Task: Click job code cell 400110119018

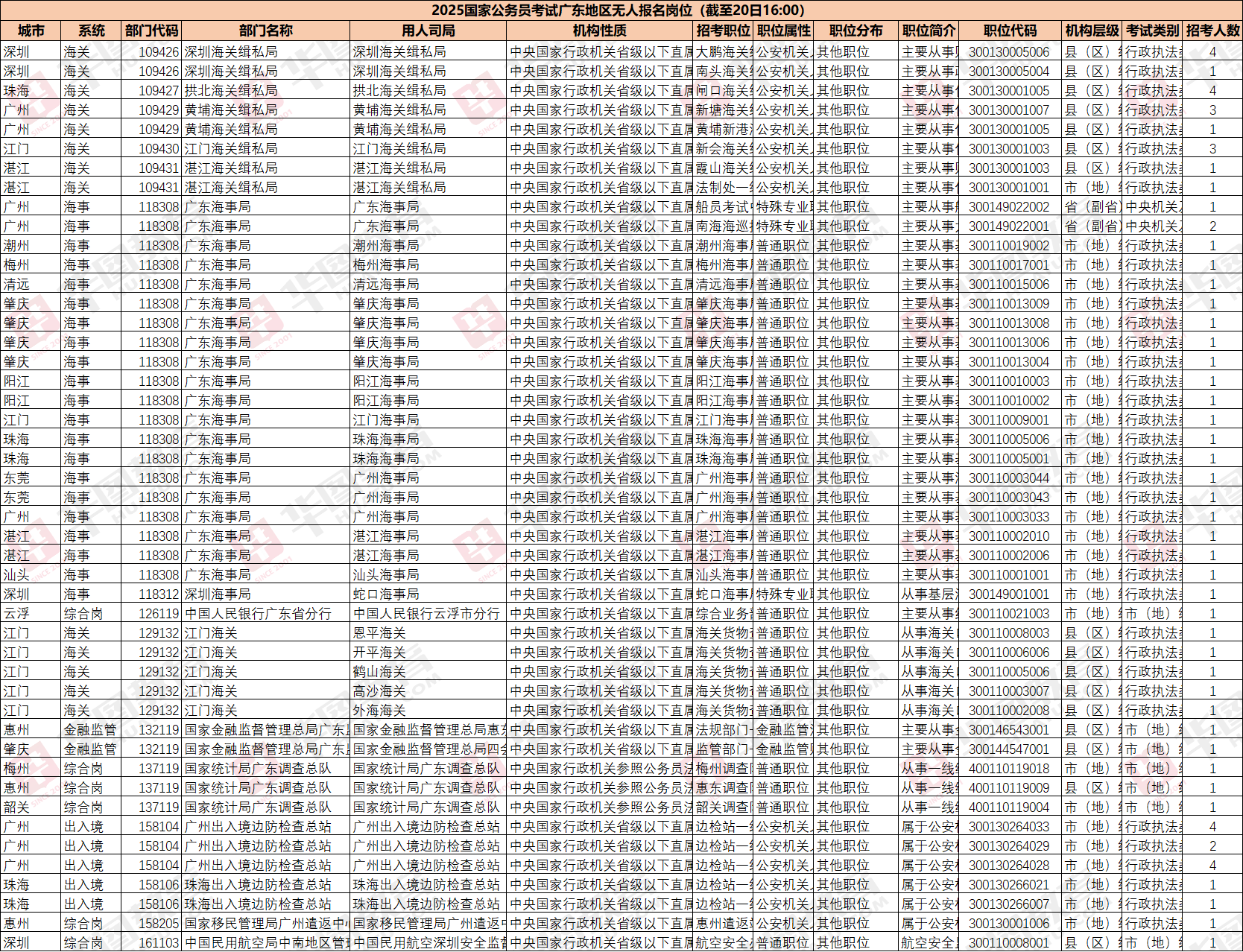Action: point(1010,769)
